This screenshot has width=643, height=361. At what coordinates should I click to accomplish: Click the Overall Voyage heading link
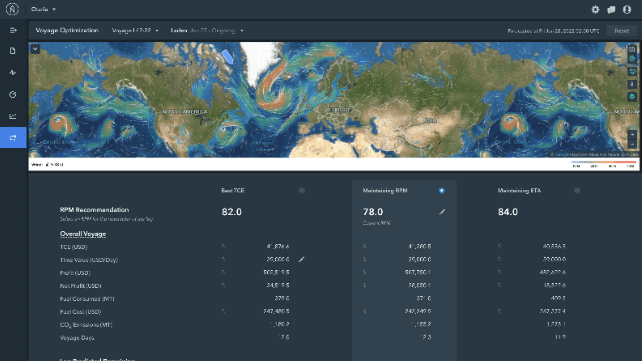83,234
